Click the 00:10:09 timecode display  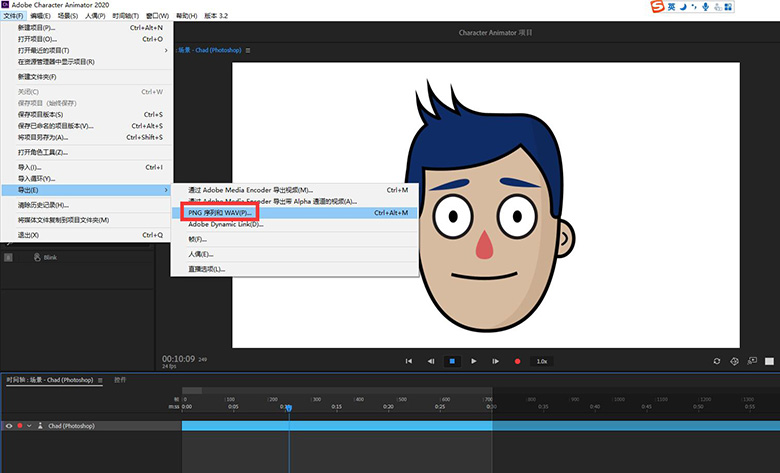(x=178, y=359)
